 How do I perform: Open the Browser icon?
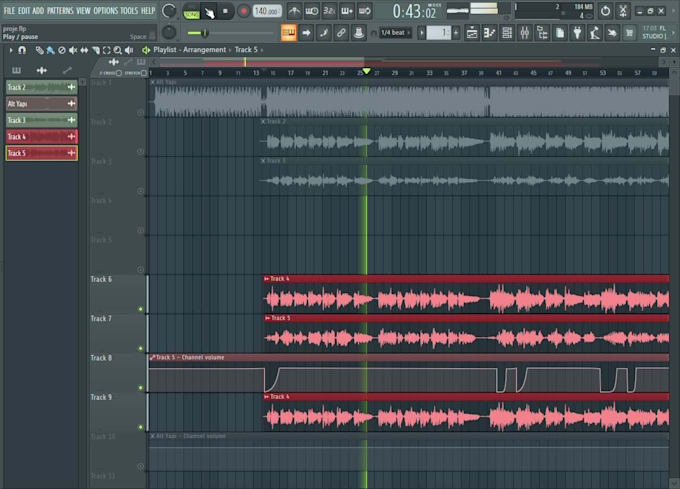click(542, 33)
